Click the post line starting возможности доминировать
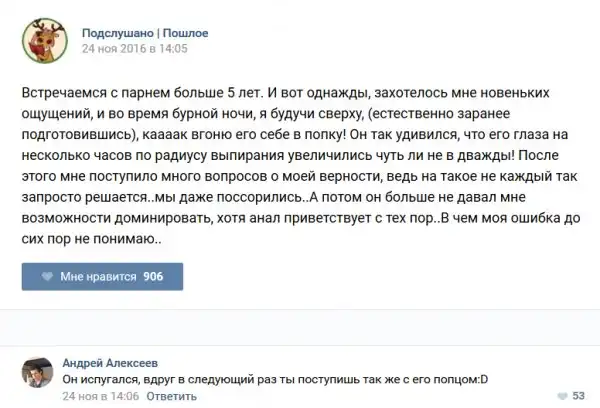The height and width of the screenshot is (408, 600). point(290,218)
